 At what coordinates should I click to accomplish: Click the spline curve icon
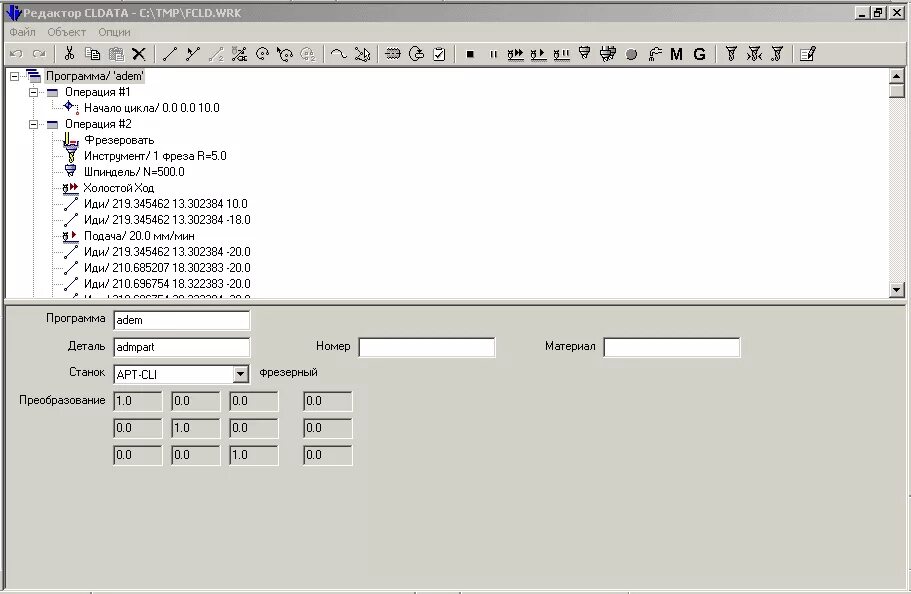[x=338, y=54]
